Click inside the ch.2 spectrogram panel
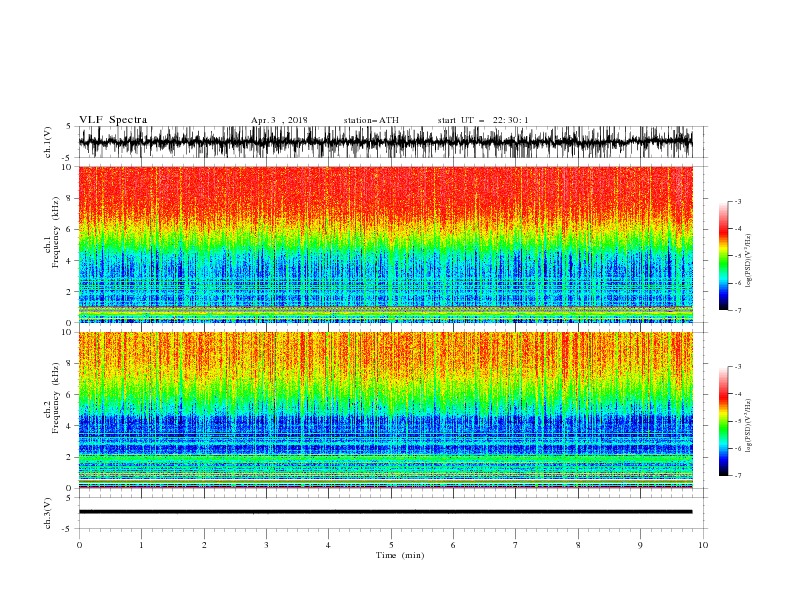 coord(385,410)
